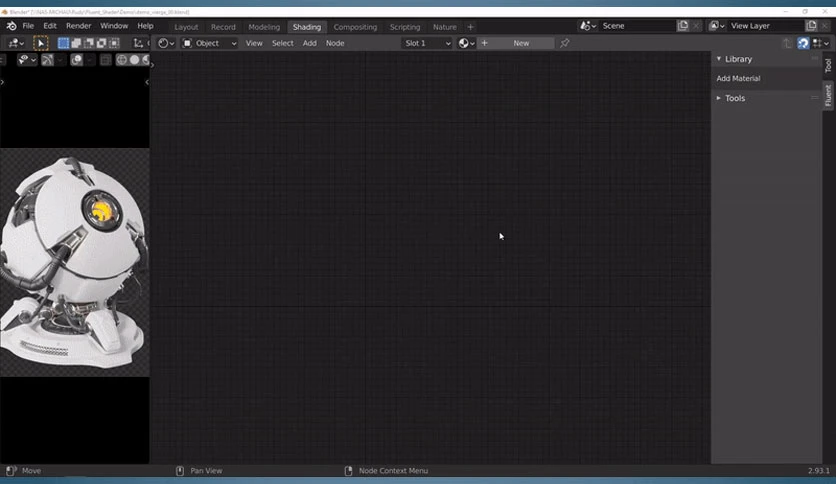This screenshot has height=484, width=836.
Task: Open the transform orientation icon
Action: point(138,43)
